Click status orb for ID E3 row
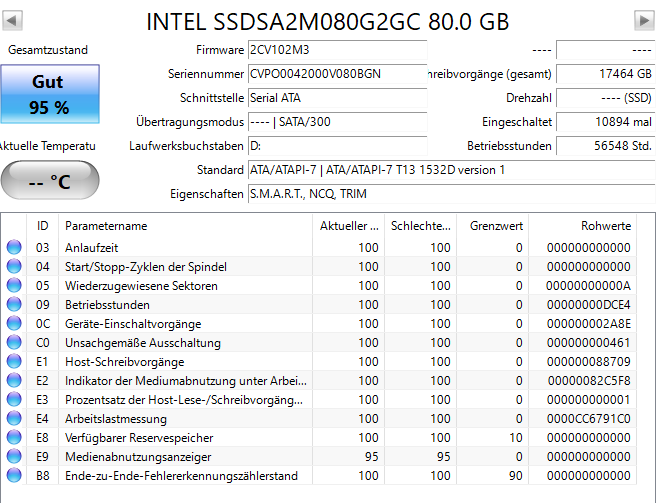Image resolution: width=657 pixels, height=503 pixels. [x=14, y=399]
